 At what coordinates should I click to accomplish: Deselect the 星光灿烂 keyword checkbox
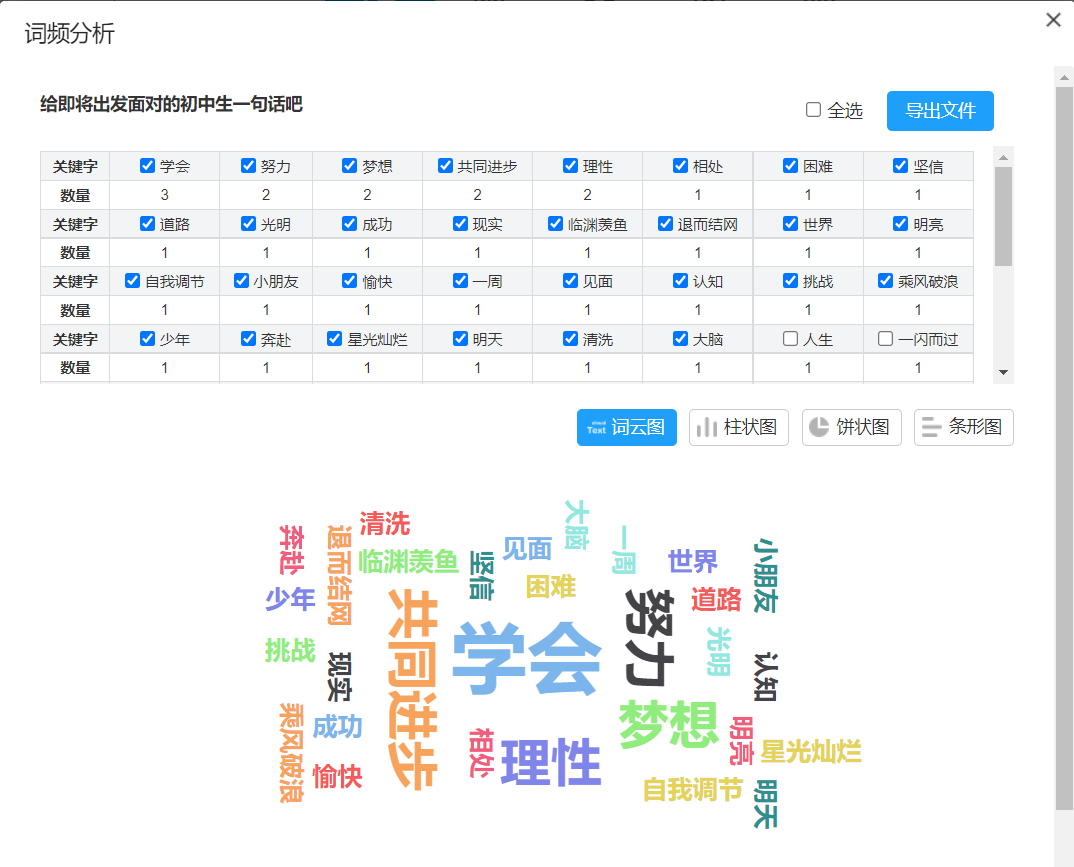coord(335,339)
